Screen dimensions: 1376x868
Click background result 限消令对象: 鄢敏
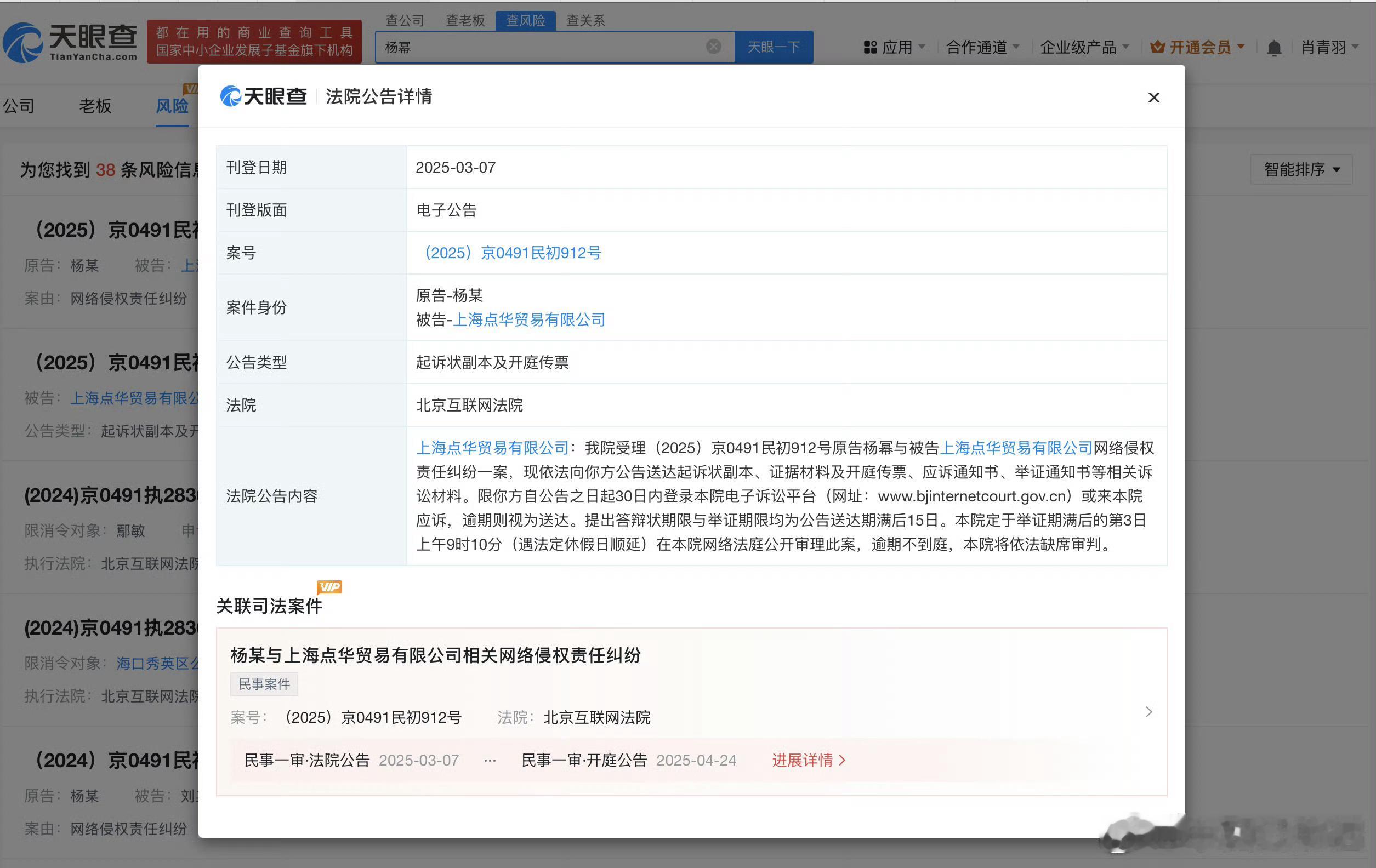(x=84, y=530)
